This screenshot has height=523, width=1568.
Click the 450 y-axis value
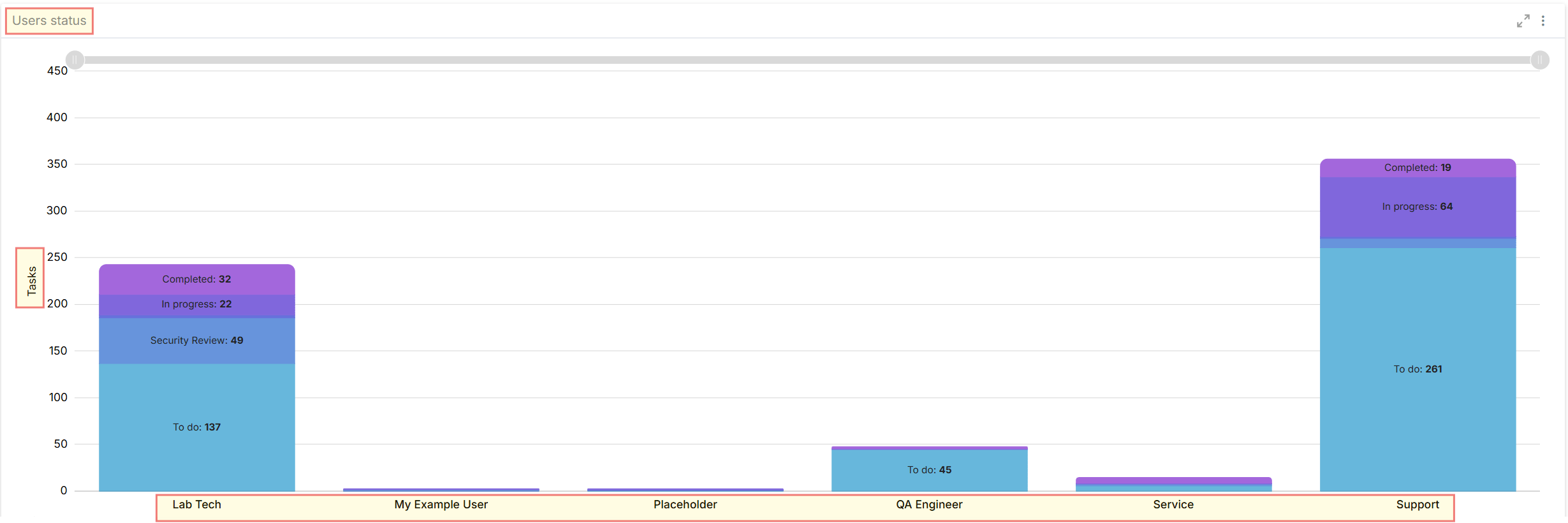pyautogui.click(x=57, y=71)
